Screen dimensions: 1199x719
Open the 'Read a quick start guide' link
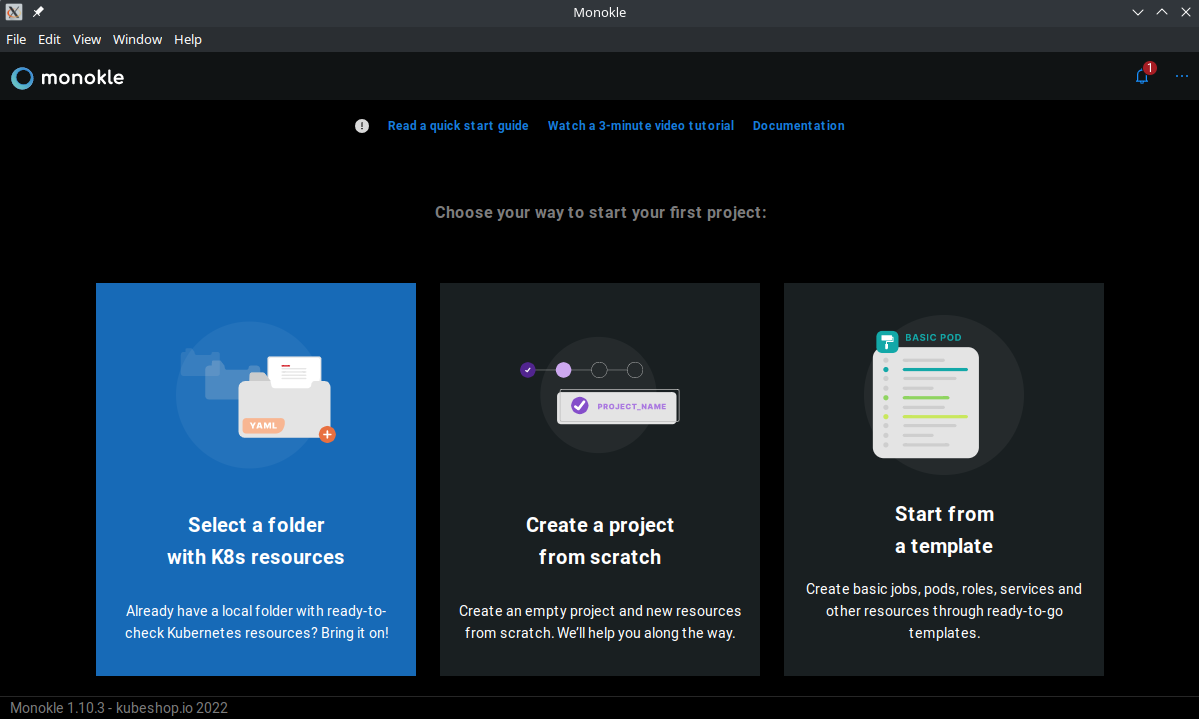[458, 126]
